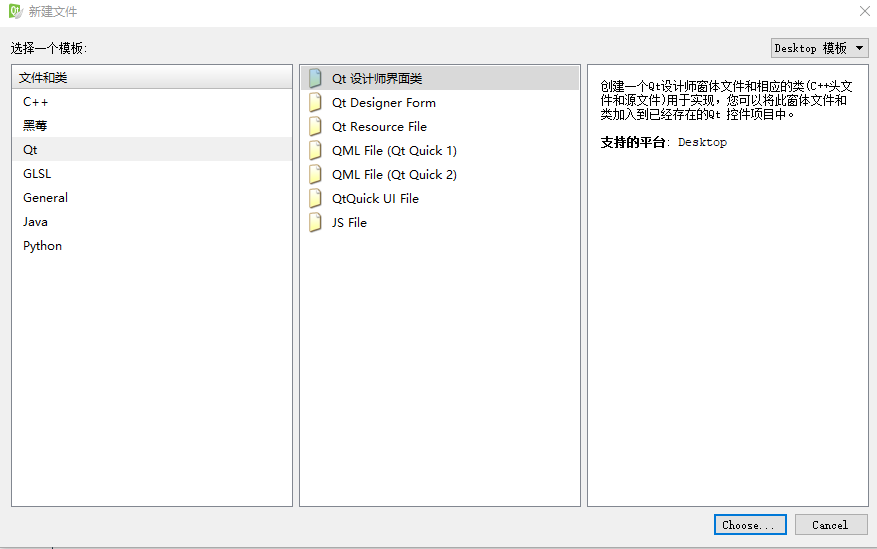
Task: Click the 文件和类 header
Action: pos(152,77)
